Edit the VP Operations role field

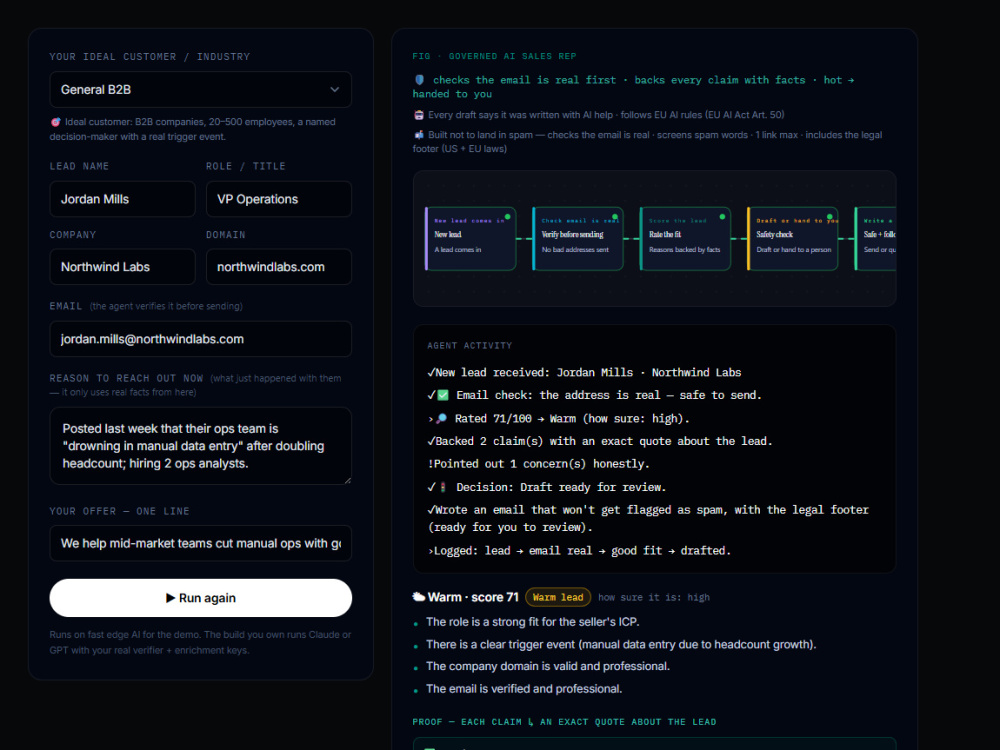[x=279, y=199]
